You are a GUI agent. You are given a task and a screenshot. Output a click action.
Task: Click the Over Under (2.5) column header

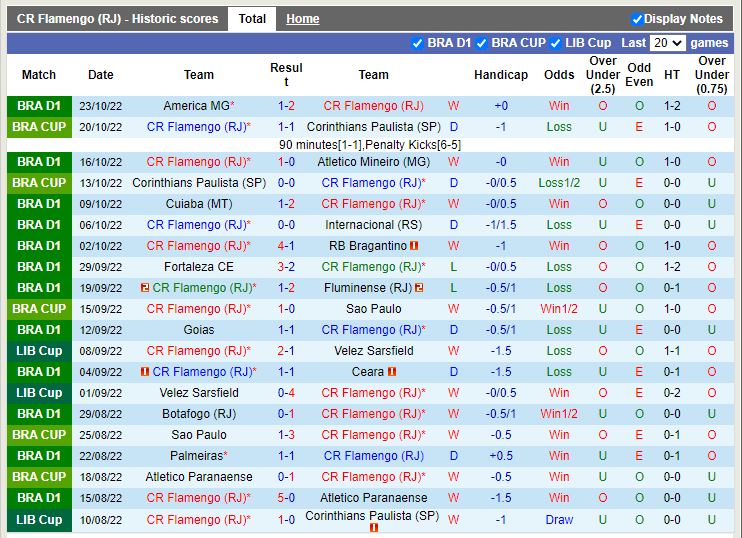[x=602, y=75]
